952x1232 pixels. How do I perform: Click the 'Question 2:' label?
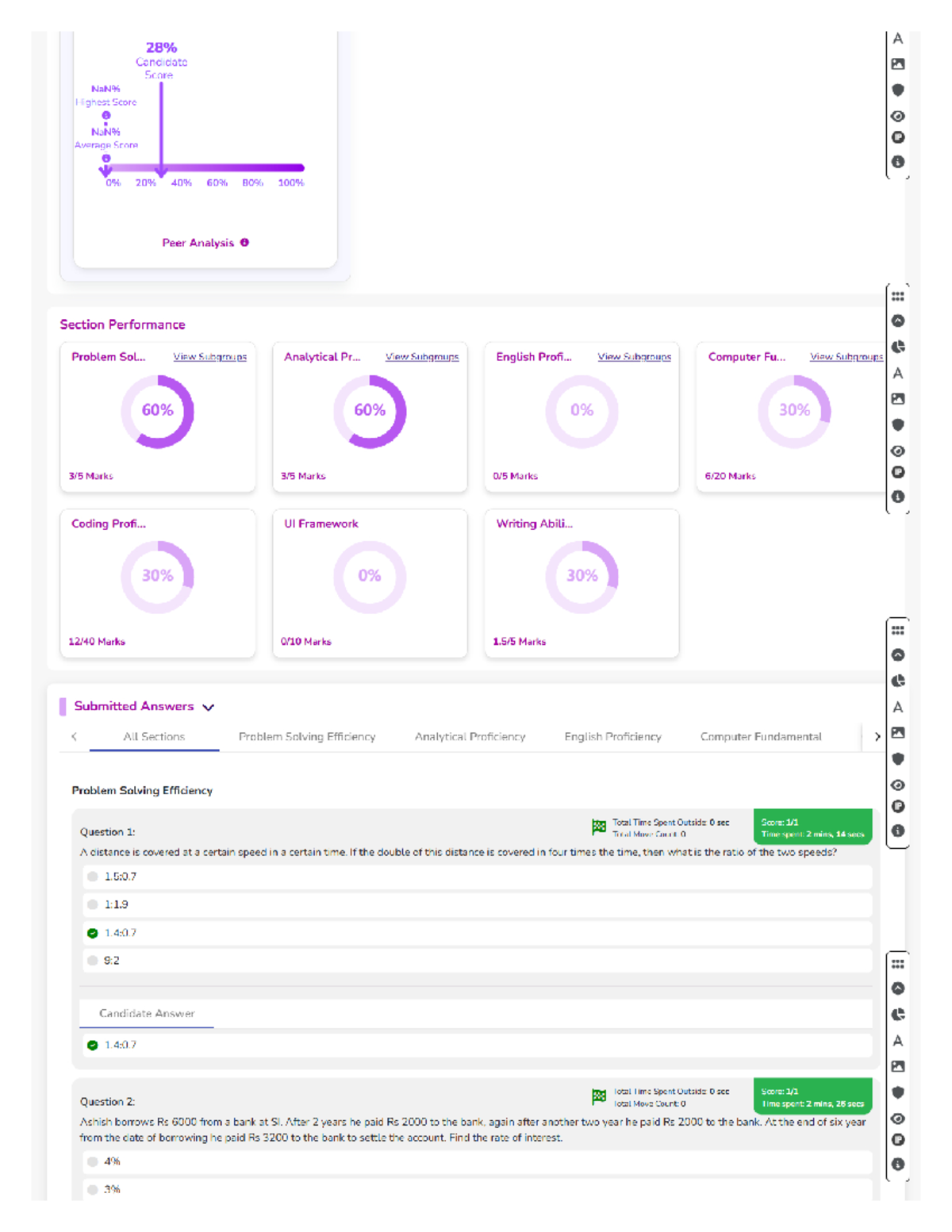[x=108, y=1102]
